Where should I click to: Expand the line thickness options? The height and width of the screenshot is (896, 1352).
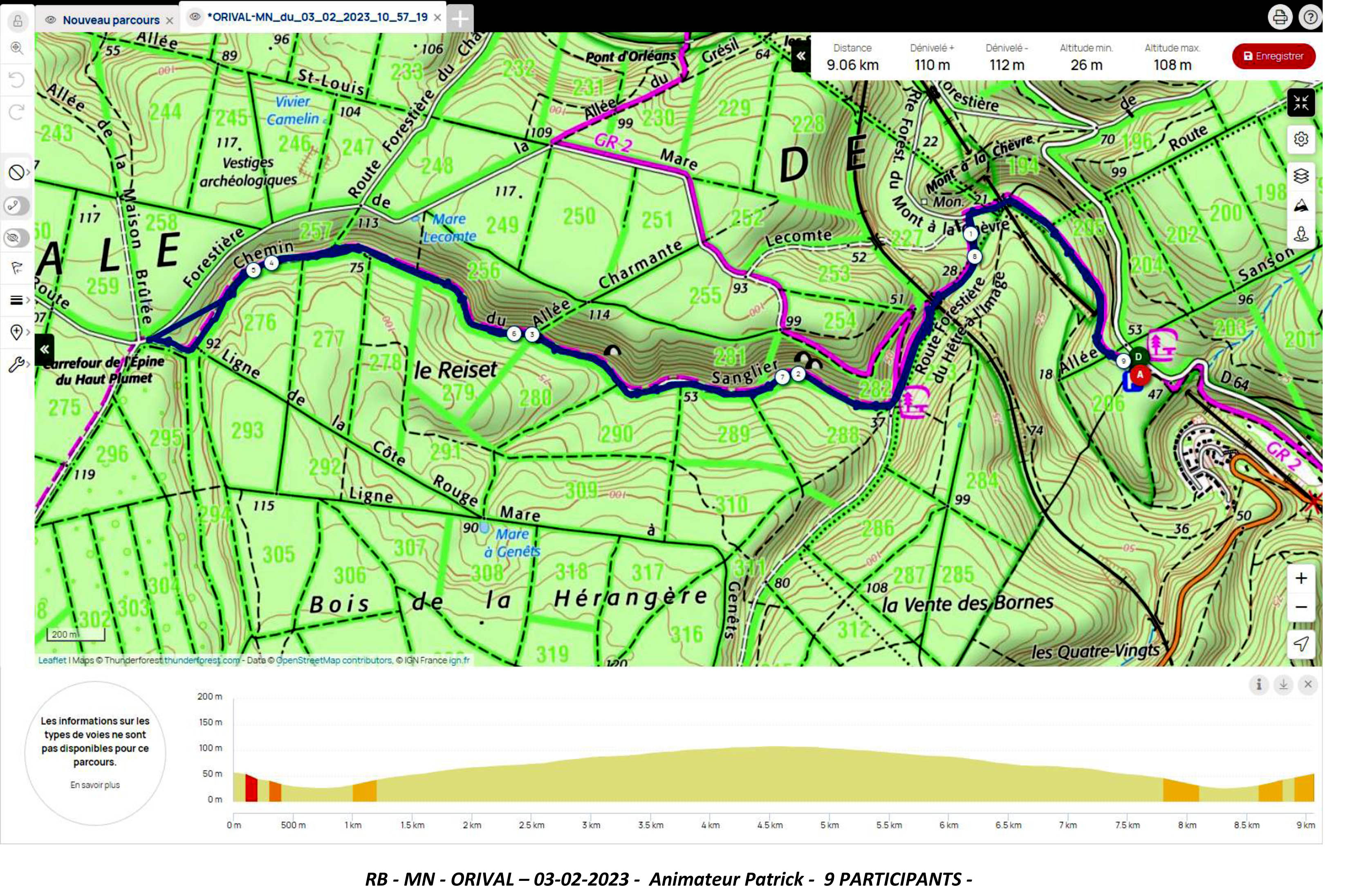point(19,300)
